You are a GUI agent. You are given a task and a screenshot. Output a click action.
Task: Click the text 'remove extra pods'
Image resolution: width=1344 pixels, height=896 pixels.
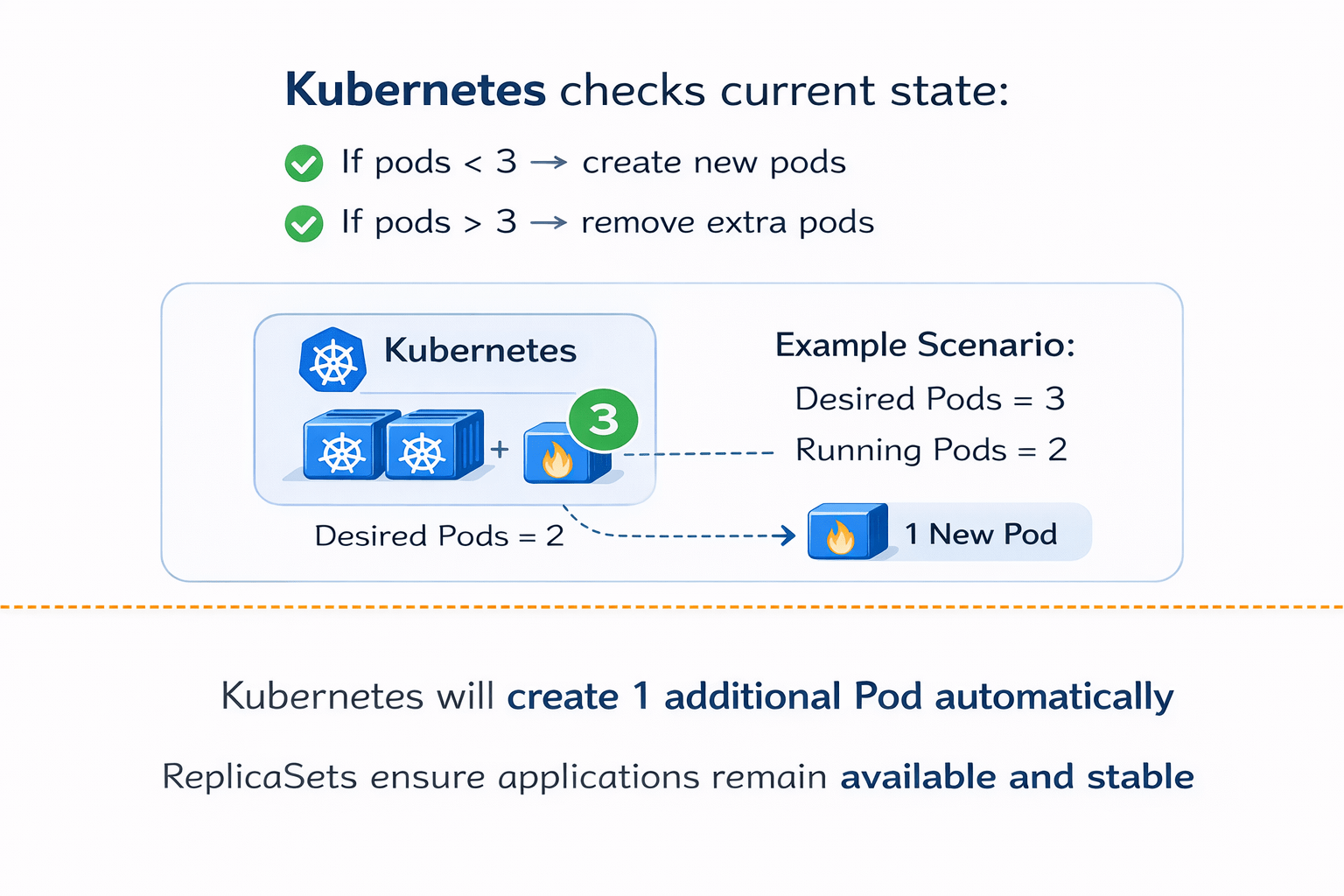(728, 223)
